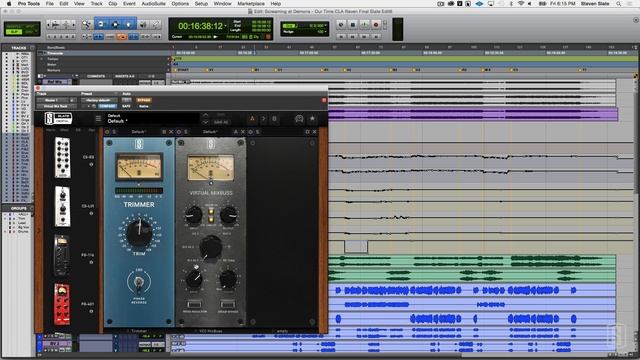Click the Native button in plugin header
The height and width of the screenshot is (360, 640).
[144, 106]
